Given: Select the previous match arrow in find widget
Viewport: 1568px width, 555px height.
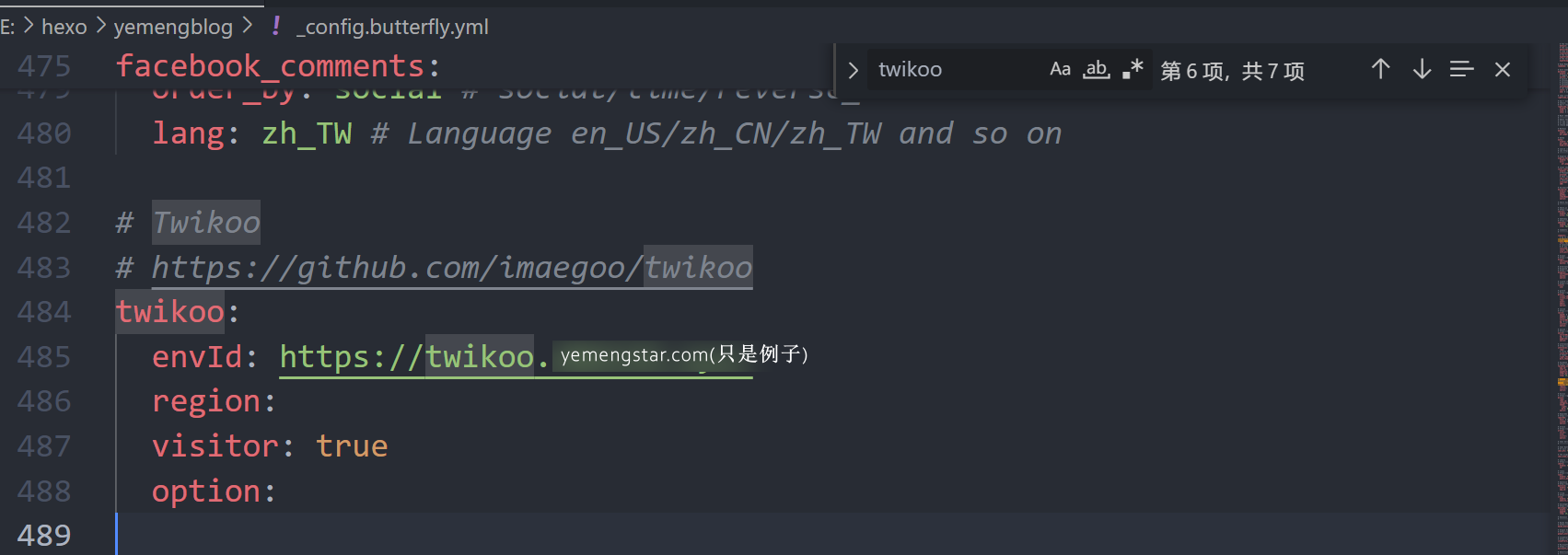Looking at the screenshot, I should pos(1380,69).
